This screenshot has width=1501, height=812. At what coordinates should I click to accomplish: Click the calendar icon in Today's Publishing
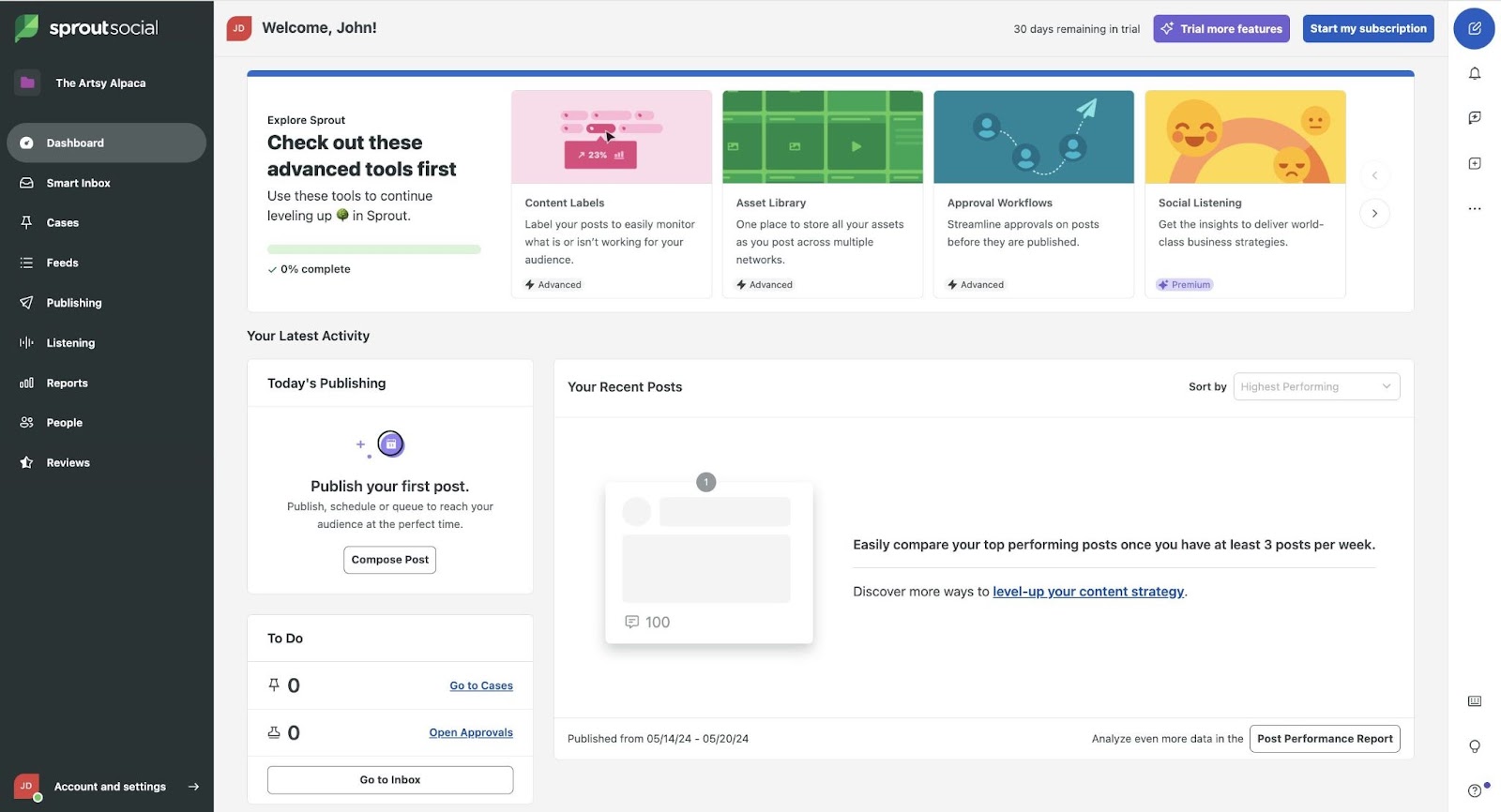click(x=390, y=444)
